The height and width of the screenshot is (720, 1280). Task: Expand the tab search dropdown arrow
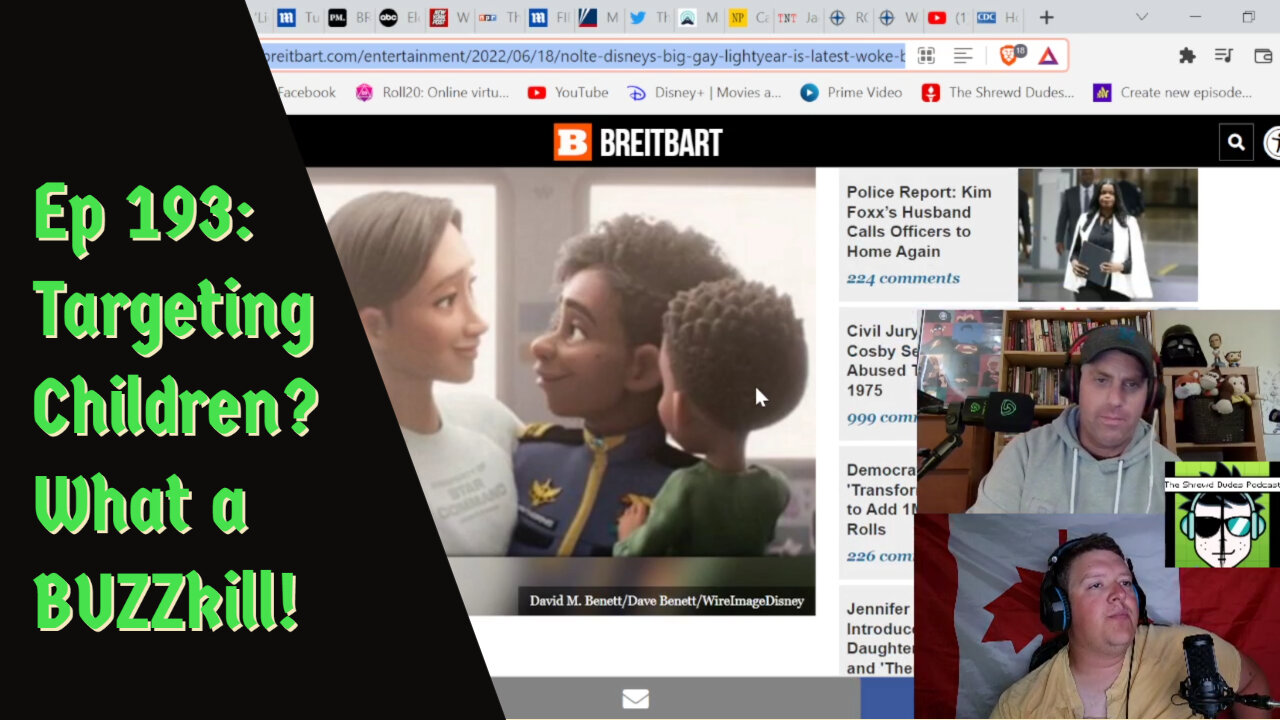tap(1141, 17)
